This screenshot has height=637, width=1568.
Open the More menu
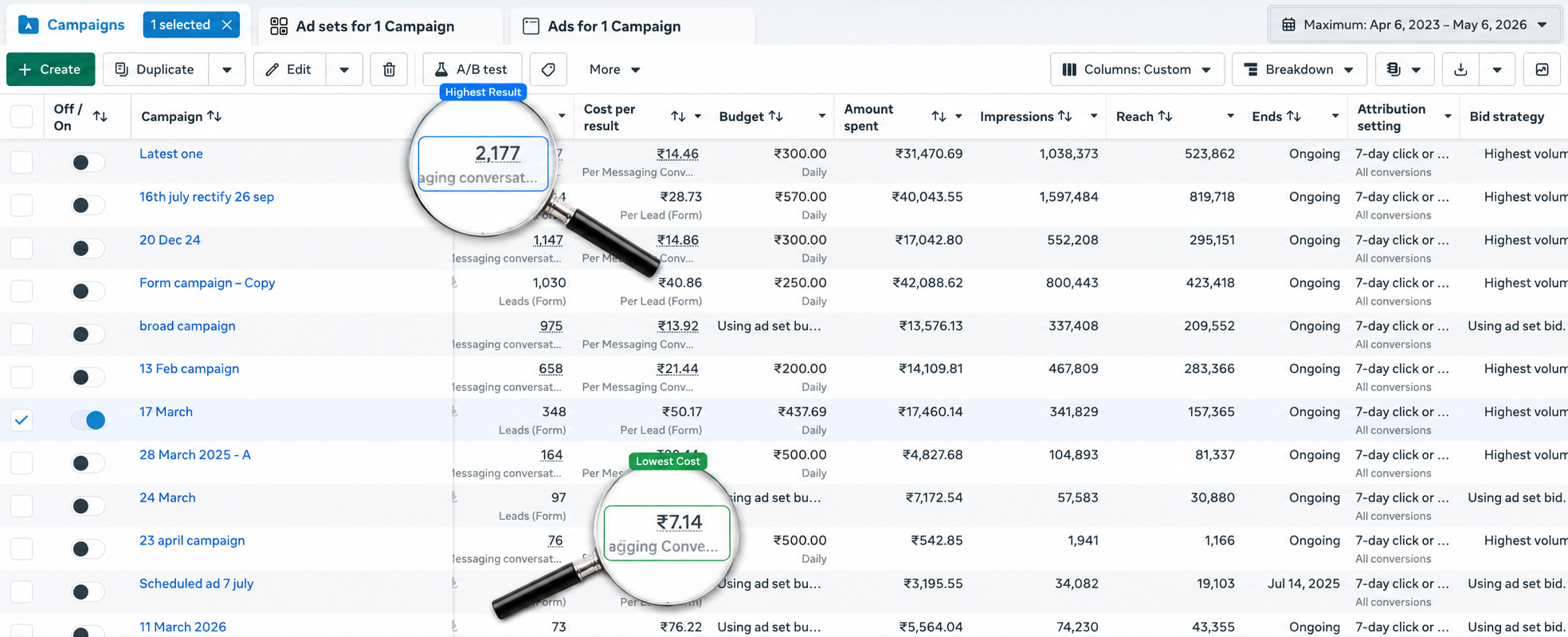(614, 69)
